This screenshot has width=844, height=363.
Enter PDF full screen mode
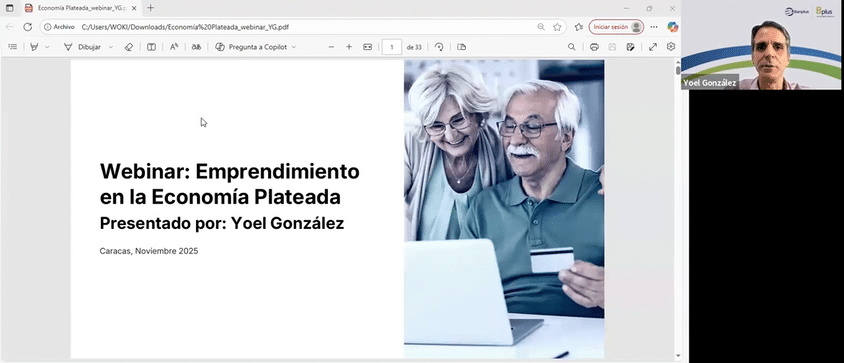coord(653,47)
